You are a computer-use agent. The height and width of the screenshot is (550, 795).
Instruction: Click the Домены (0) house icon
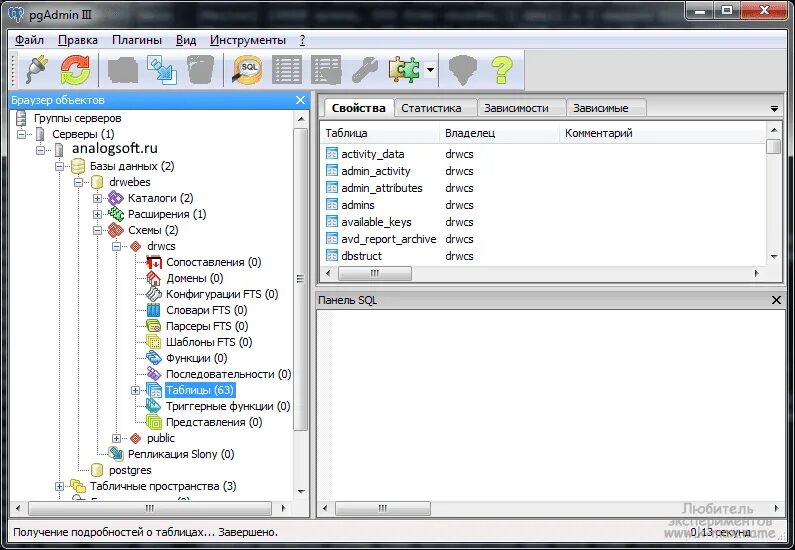coord(154,278)
